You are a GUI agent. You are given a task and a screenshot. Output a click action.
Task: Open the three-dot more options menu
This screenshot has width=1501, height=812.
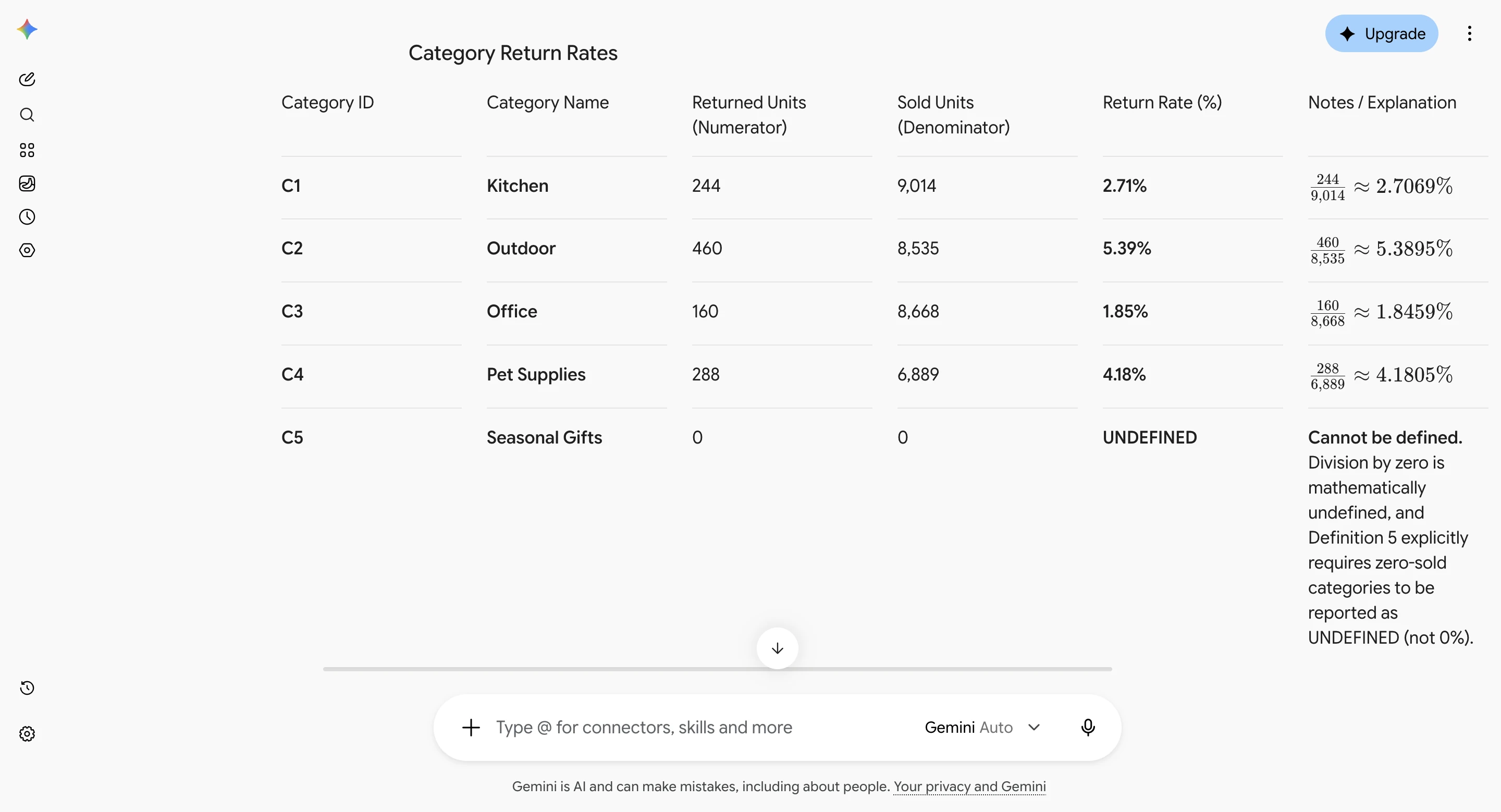point(1470,33)
